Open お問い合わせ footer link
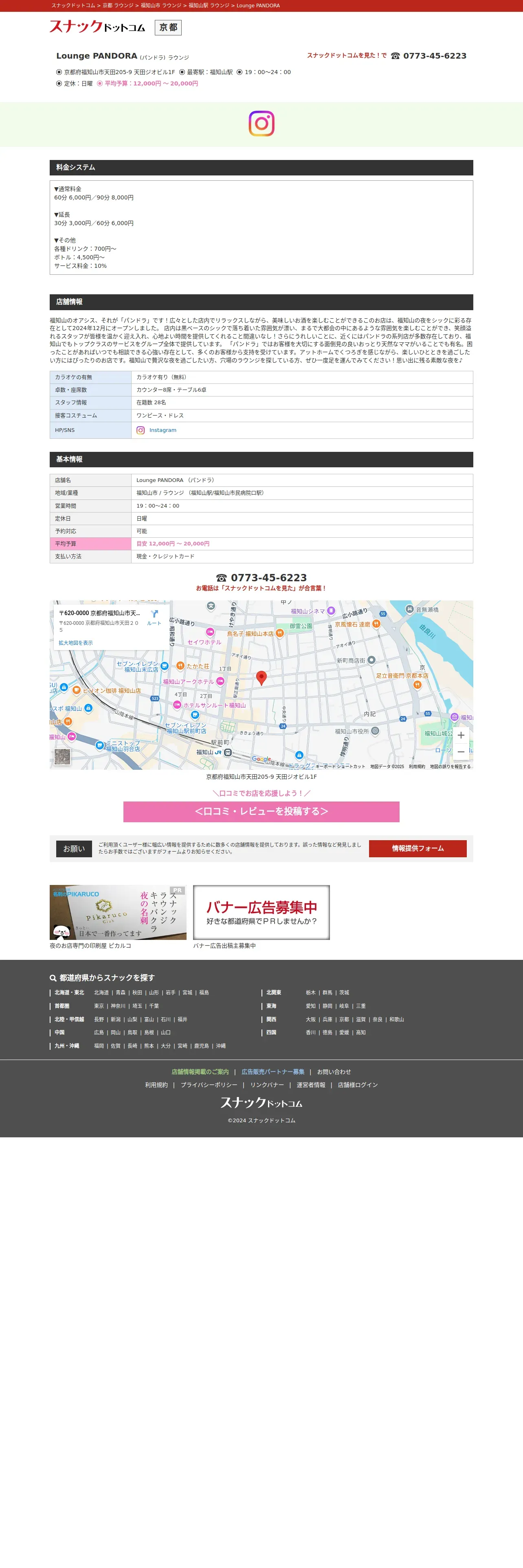This screenshot has height=1568, width=523. (x=334, y=1072)
